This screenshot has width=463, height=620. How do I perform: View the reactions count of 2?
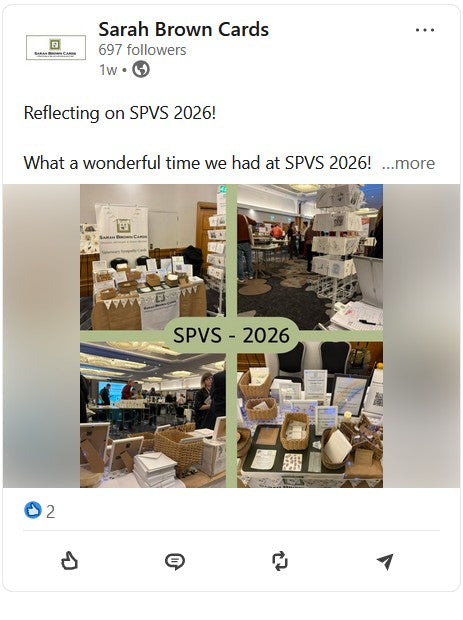tap(50, 512)
